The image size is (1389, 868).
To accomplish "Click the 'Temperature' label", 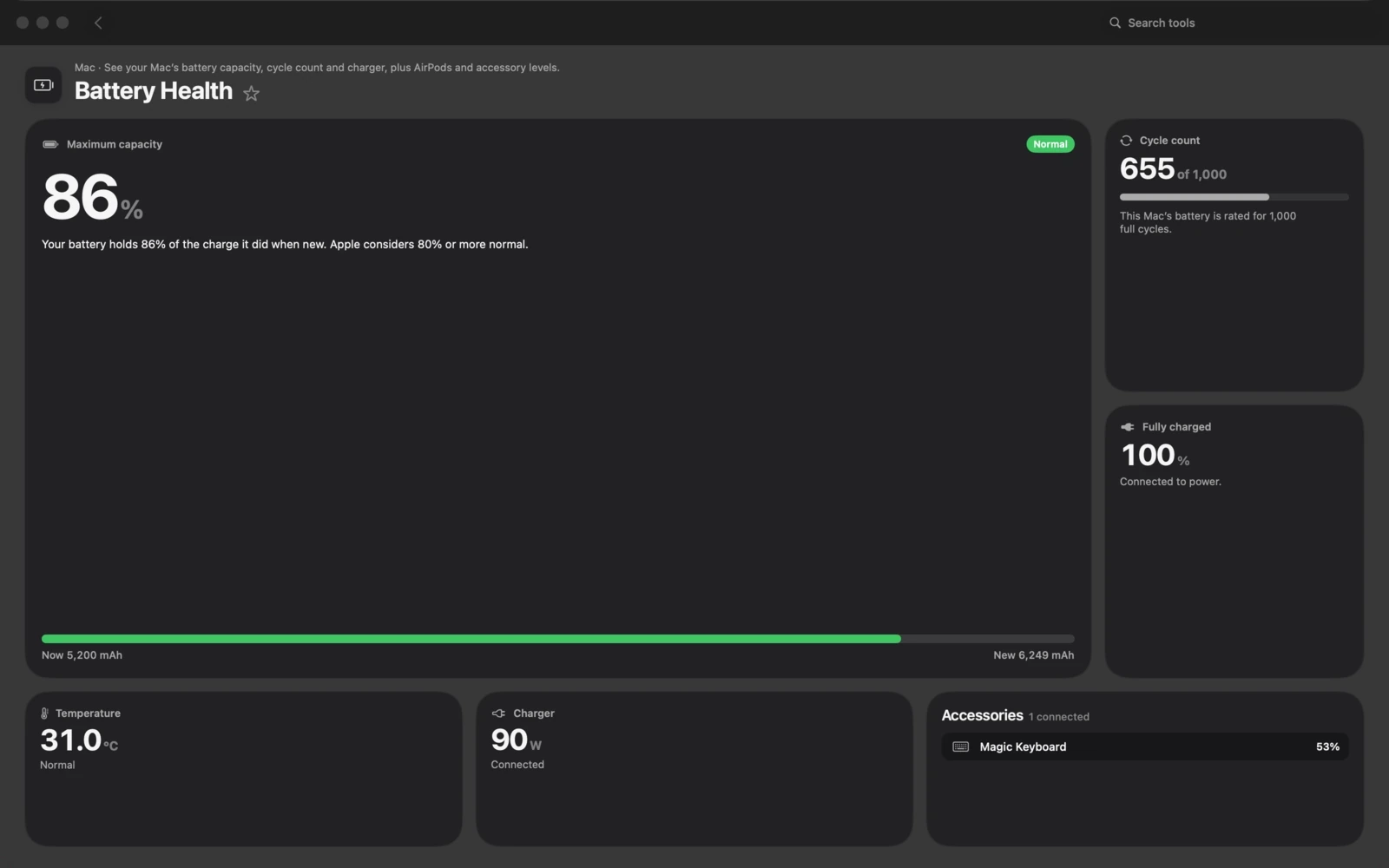I will tap(88, 713).
